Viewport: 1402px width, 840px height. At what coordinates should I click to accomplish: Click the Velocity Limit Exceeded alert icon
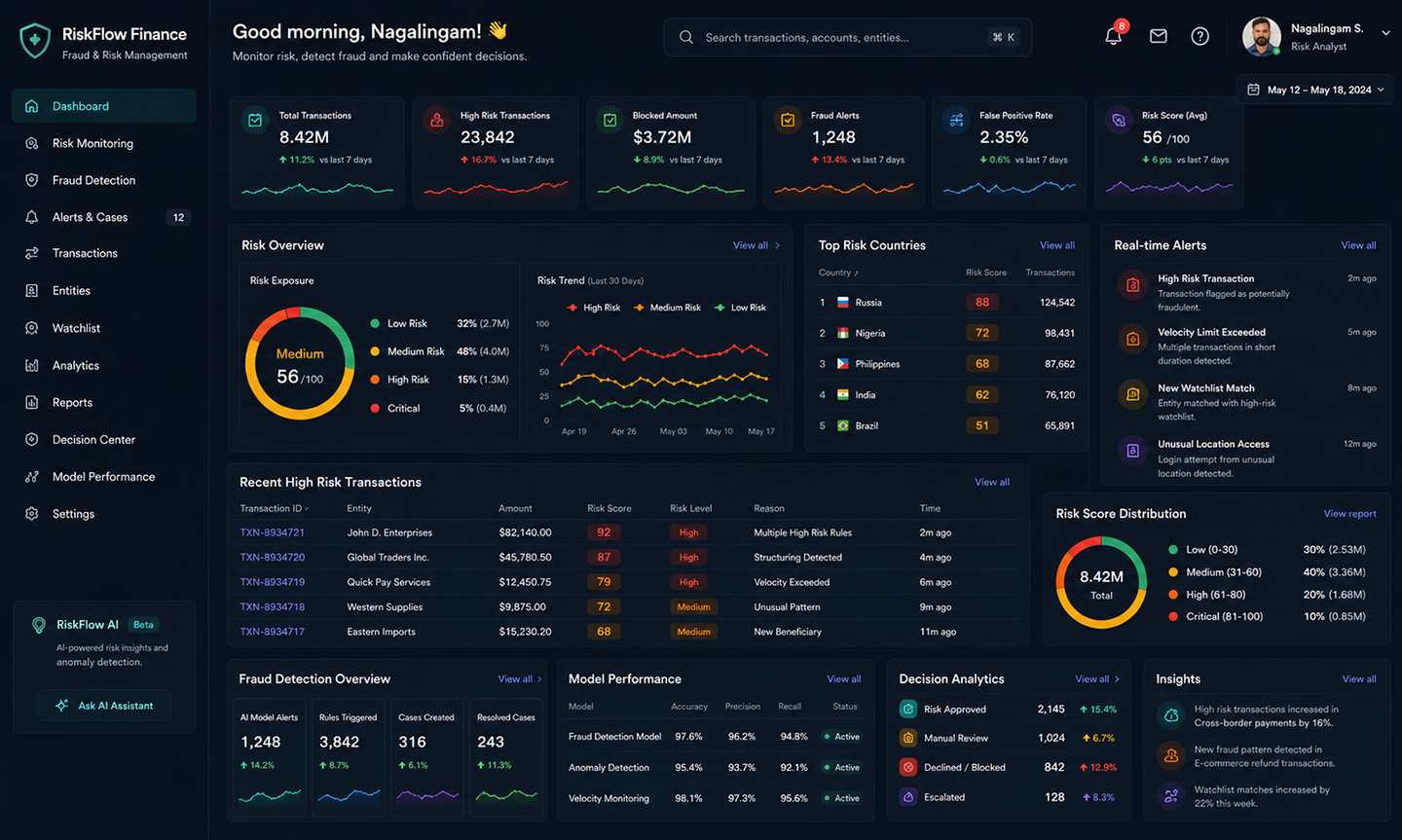point(1132,339)
